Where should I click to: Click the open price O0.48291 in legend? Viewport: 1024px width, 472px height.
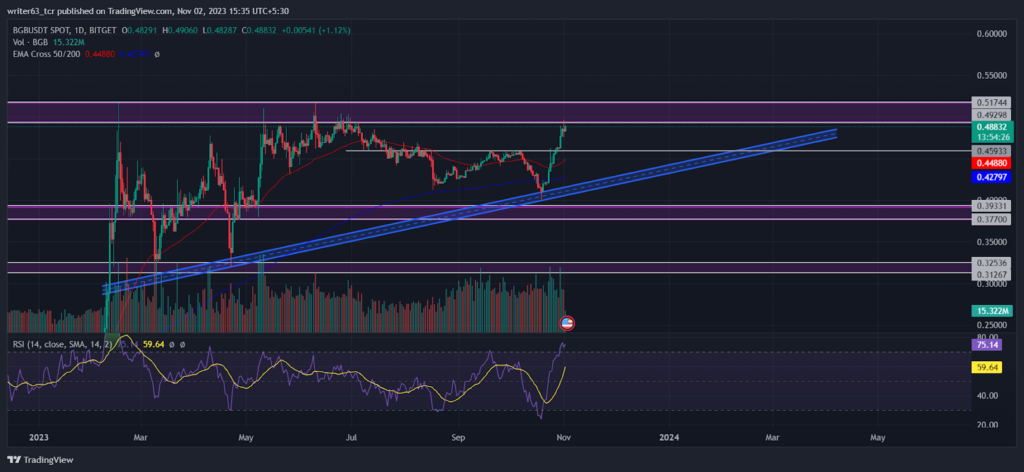140,30
